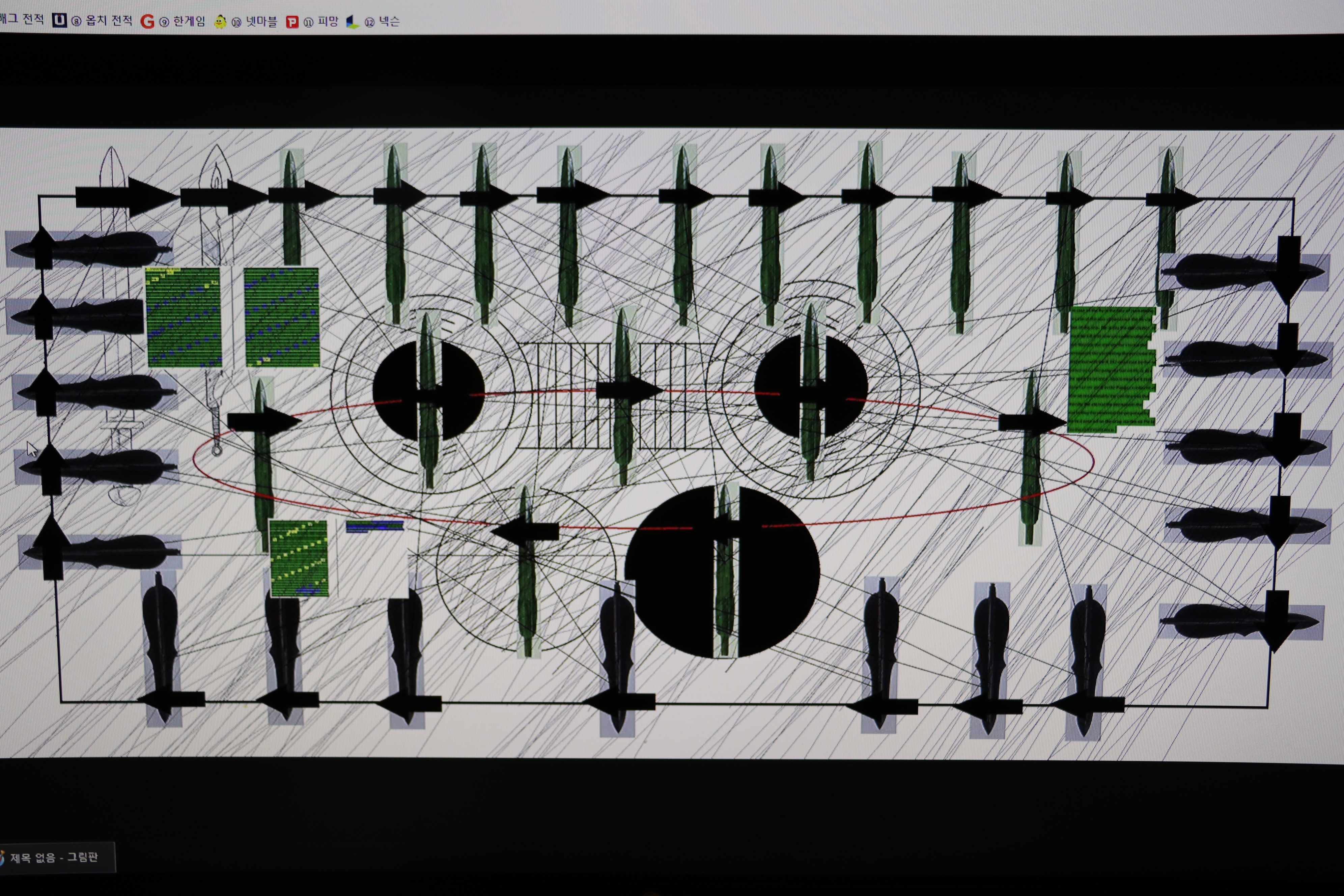Open the 넥슨 bookmark label
Viewport: 1344px width, 896px height.
(389, 22)
